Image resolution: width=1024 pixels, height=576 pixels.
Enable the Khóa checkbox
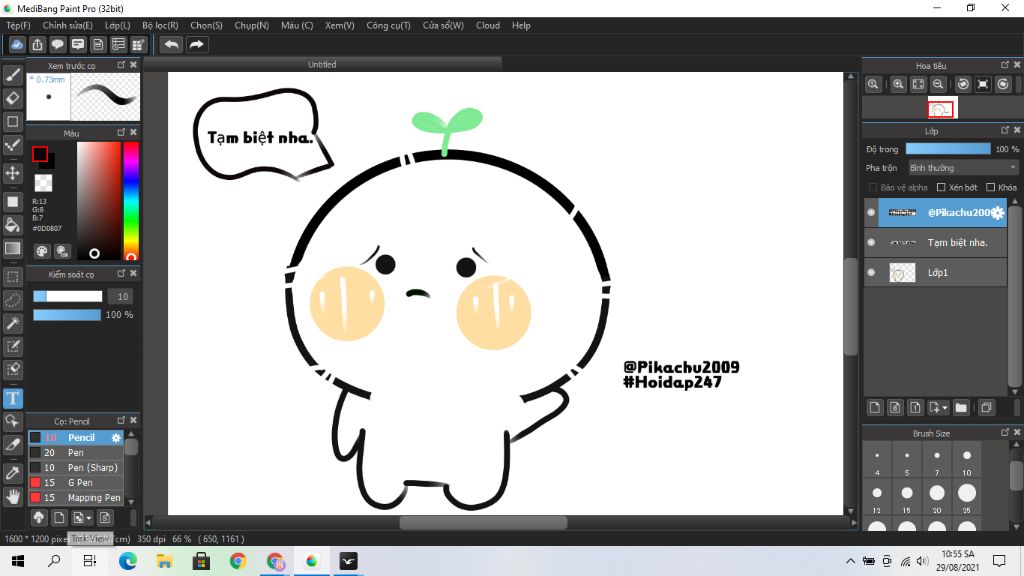(990, 187)
